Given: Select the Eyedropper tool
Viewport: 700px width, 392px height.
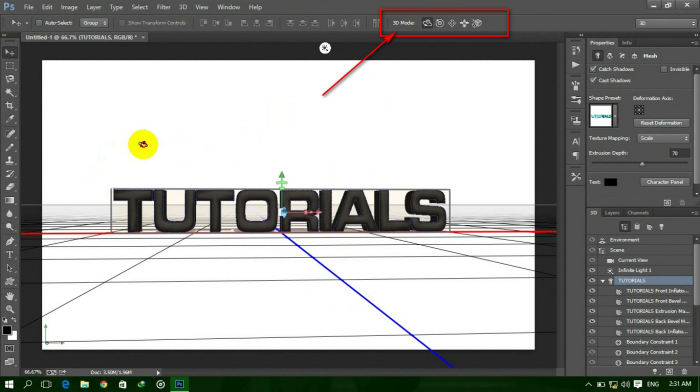Looking at the screenshot, I should 9,119.
